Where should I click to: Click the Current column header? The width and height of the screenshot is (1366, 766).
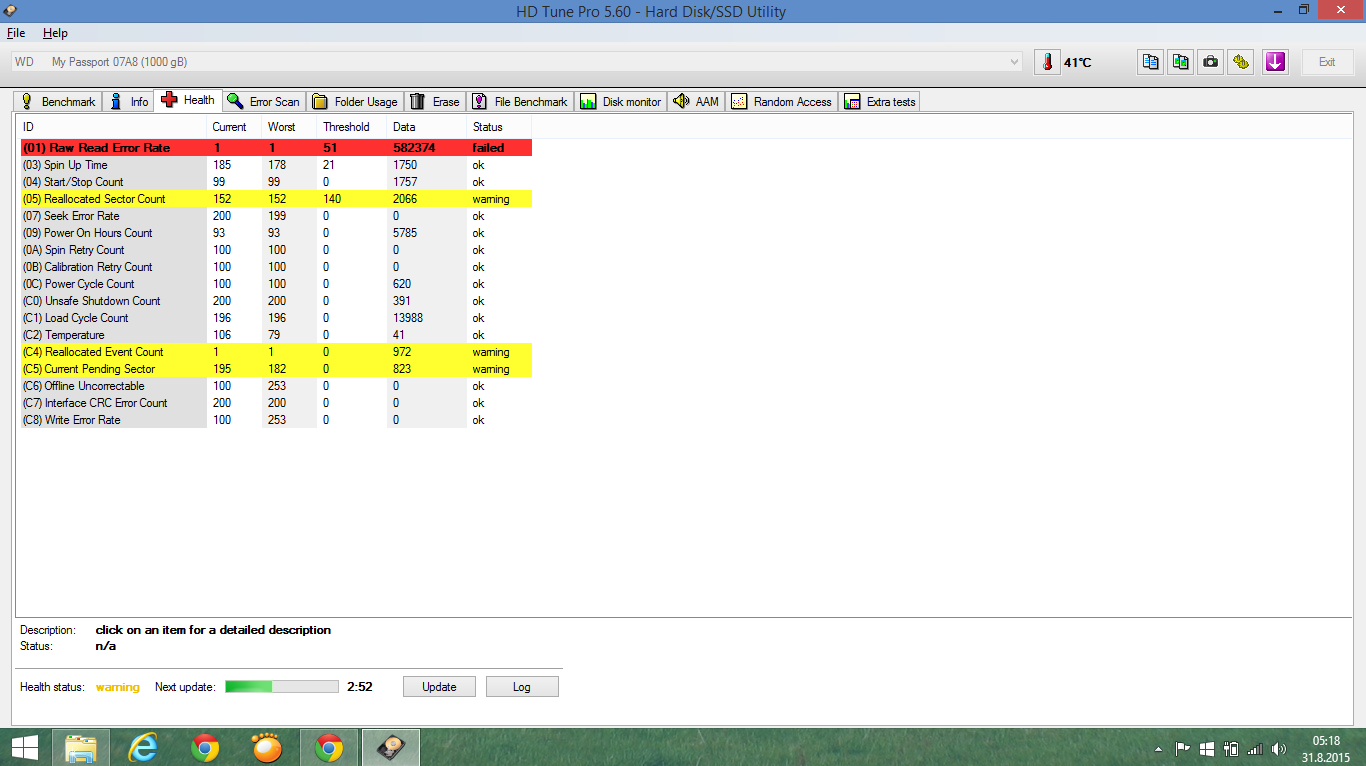coord(235,127)
